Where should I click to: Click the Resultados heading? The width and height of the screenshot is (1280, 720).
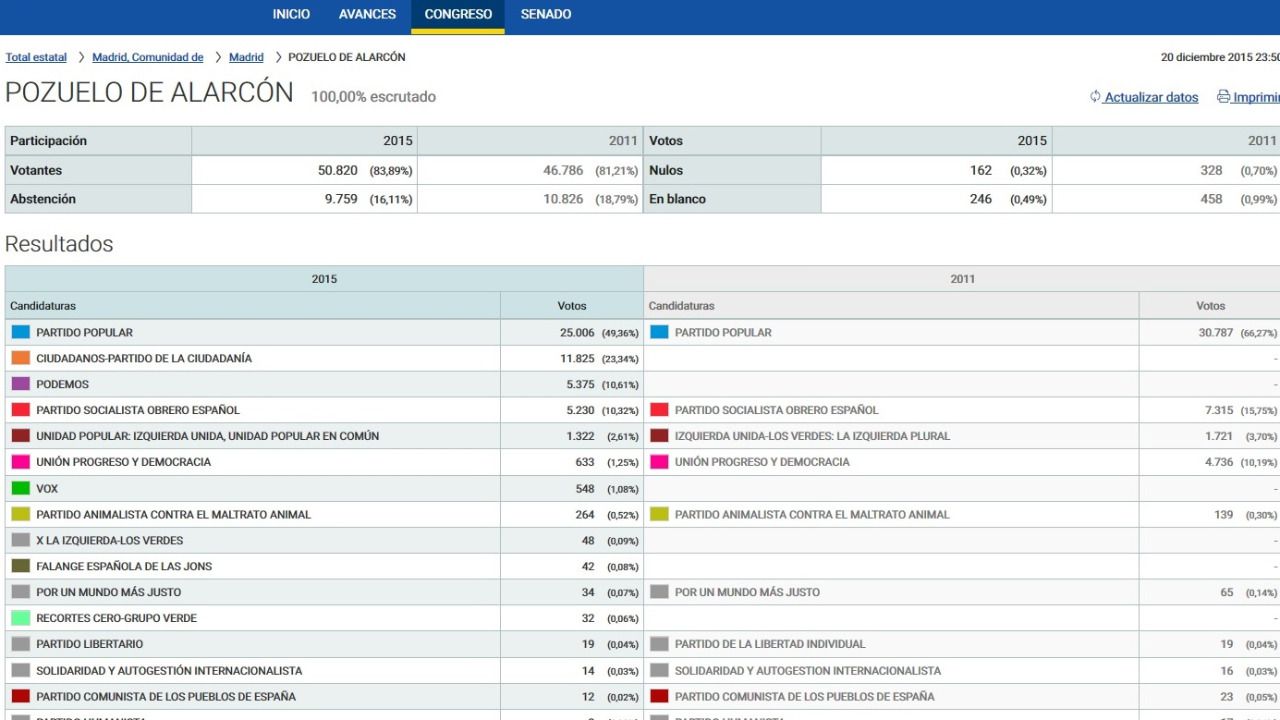coord(59,244)
